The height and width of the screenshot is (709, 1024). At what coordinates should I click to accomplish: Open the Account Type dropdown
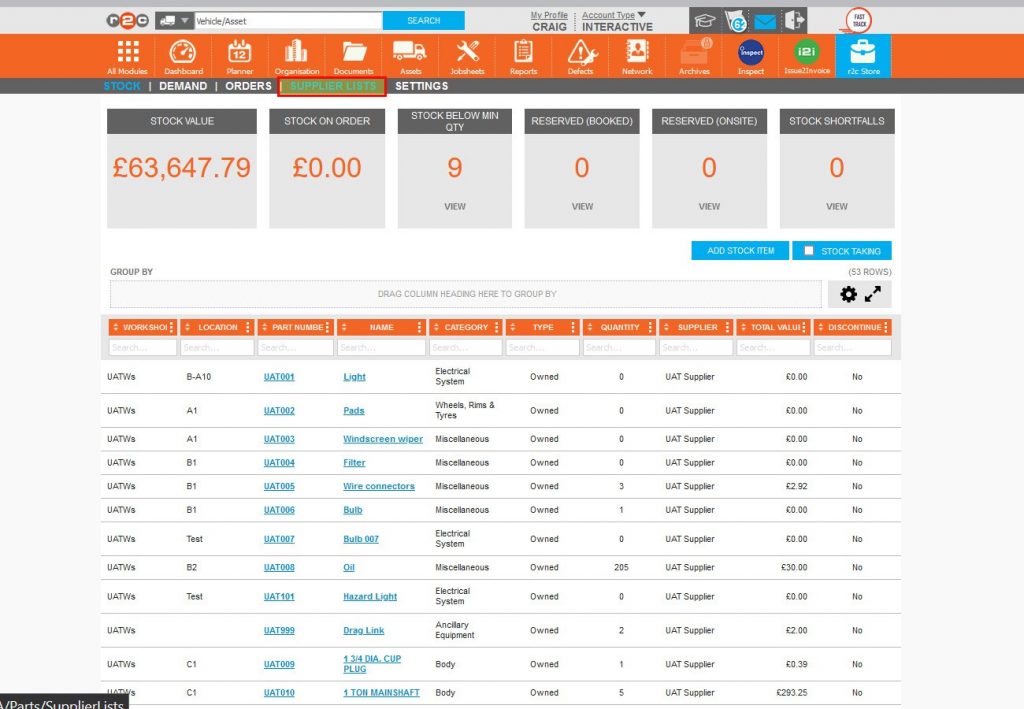click(614, 17)
